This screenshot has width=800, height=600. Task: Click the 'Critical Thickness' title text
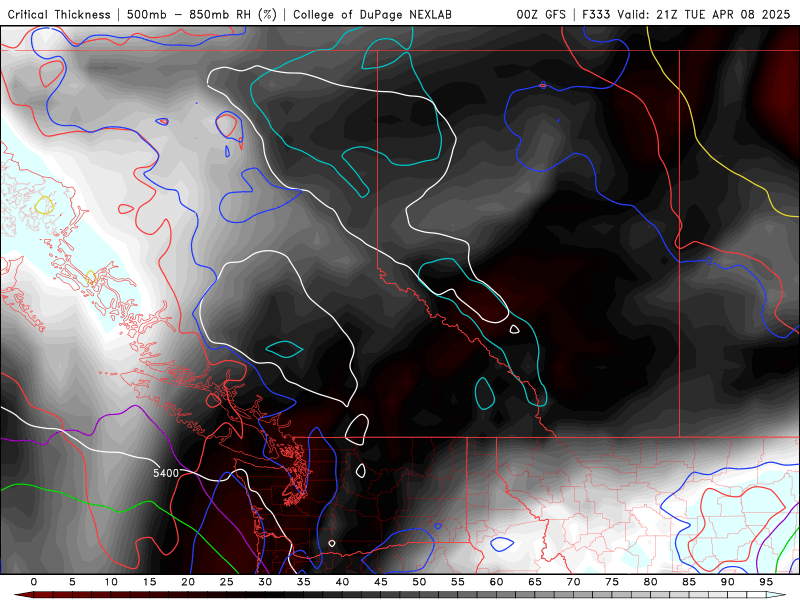(59, 15)
